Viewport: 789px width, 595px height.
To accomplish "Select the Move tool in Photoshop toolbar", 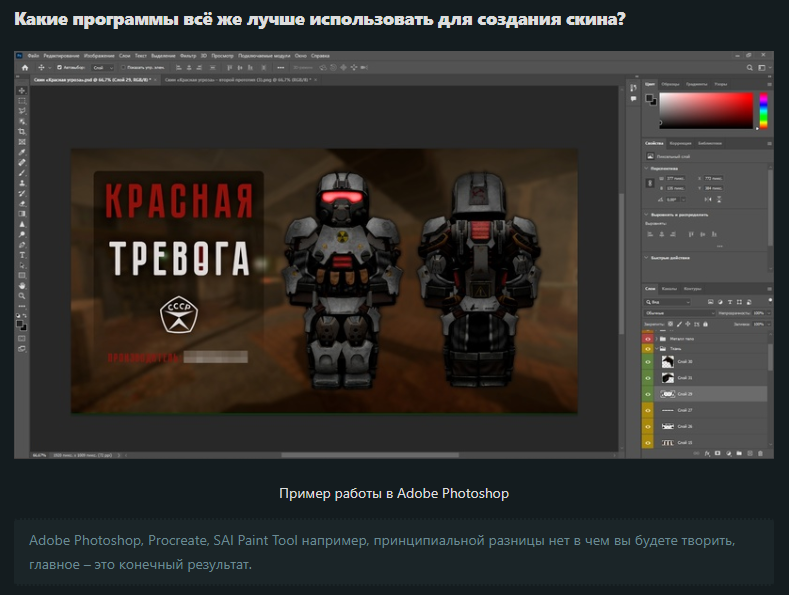I will click(22, 91).
